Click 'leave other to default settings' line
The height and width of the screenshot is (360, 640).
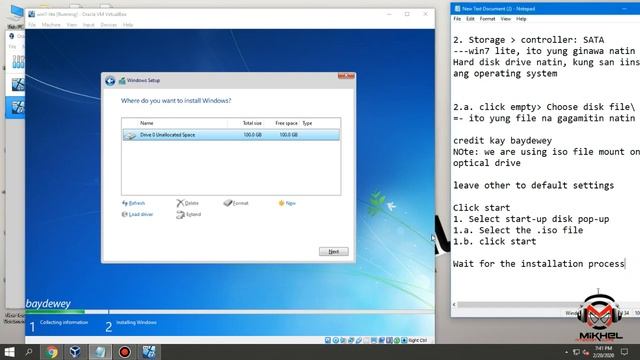point(533,185)
